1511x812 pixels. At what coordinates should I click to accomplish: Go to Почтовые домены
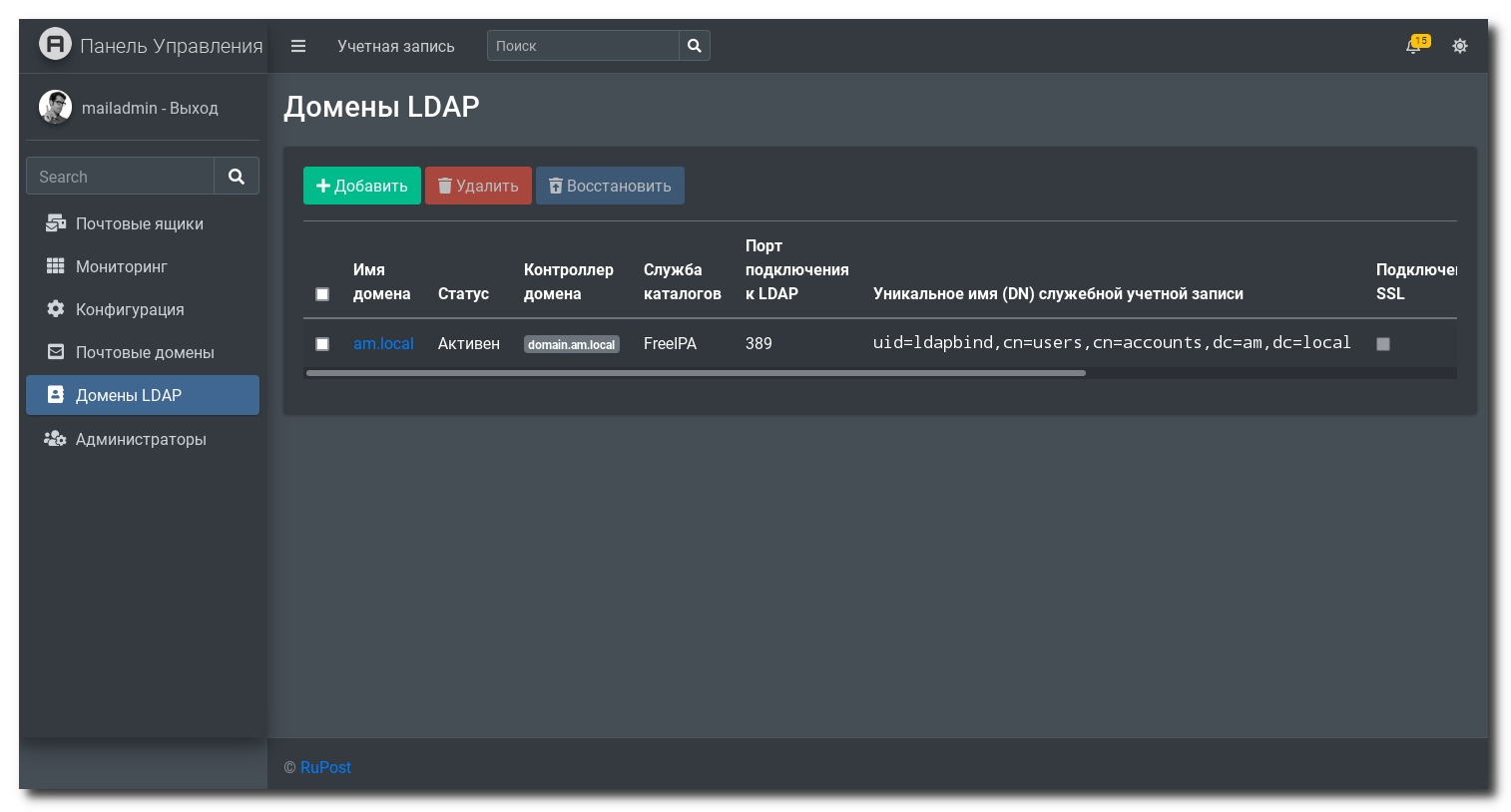coord(145,352)
